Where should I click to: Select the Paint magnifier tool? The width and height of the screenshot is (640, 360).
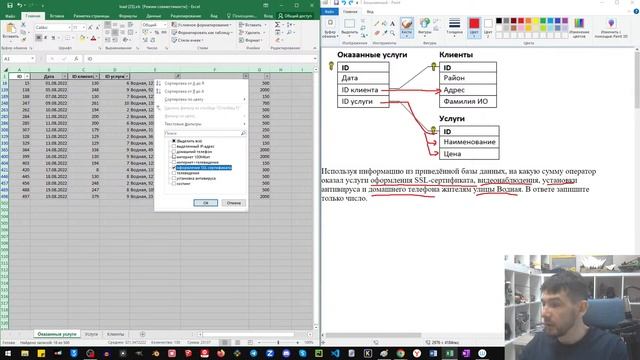(x=392, y=33)
